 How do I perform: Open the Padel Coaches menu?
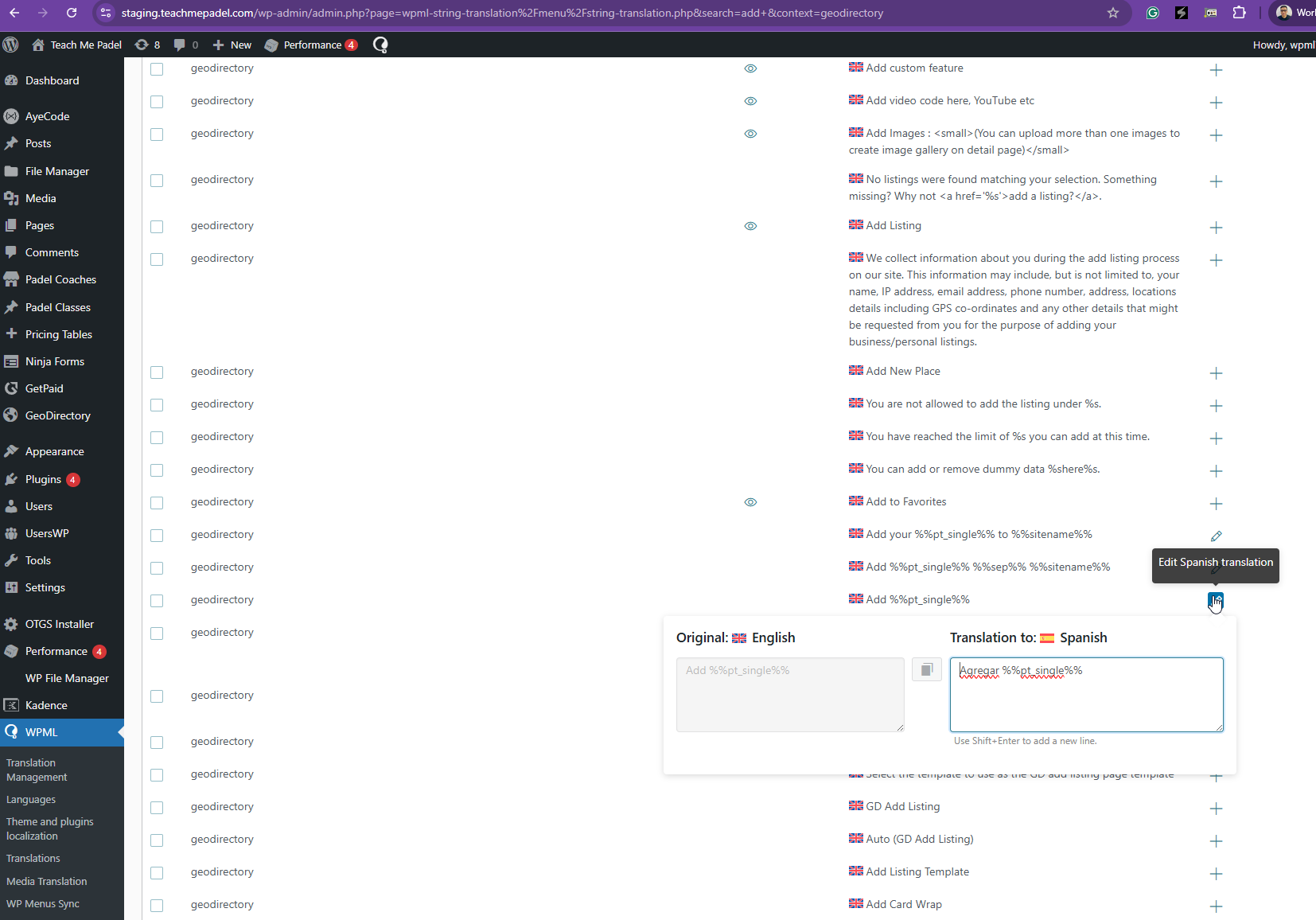[x=62, y=279]
